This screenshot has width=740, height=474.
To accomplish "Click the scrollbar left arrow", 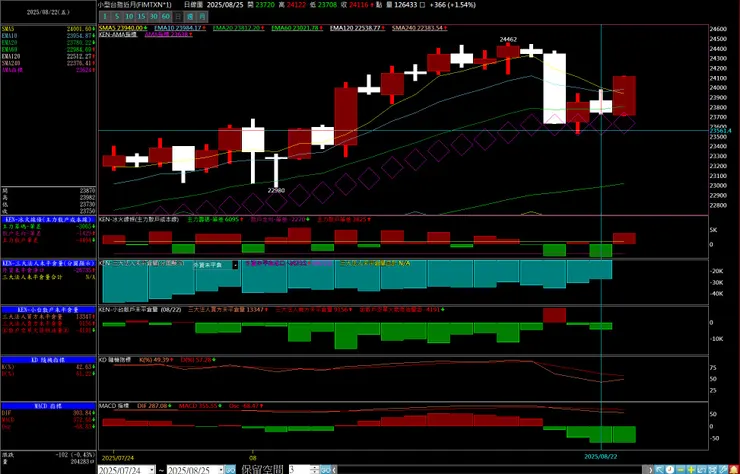I will [335, 469].
